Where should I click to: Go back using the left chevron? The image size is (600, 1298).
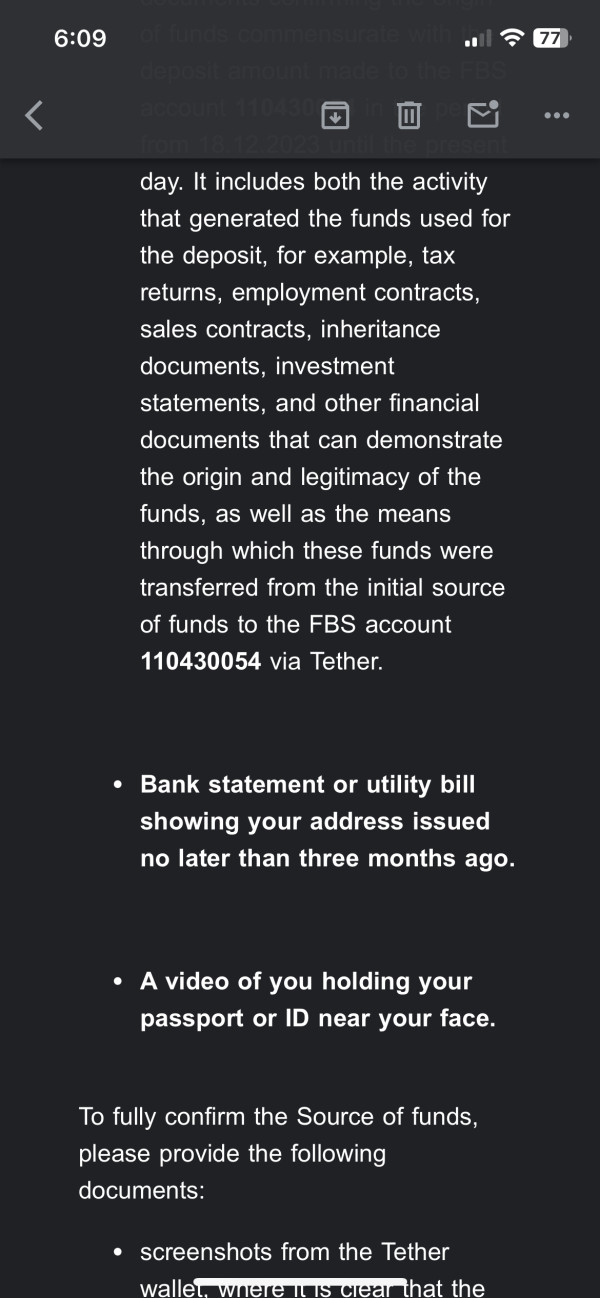coord(34,116)
